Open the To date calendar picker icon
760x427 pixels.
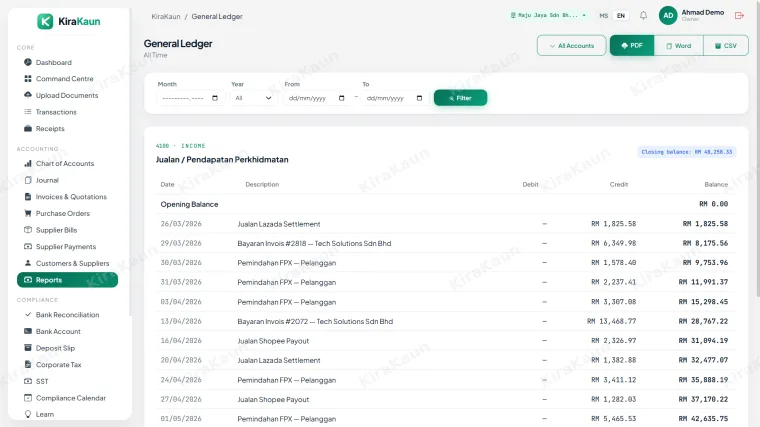[419, 98]
